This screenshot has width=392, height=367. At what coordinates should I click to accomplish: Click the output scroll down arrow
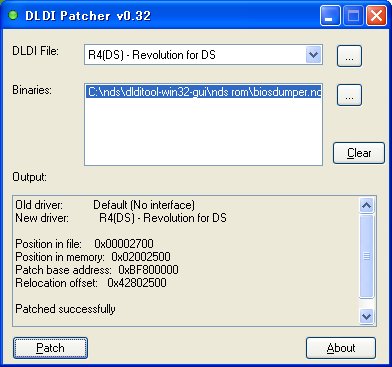click(x=366, y=316)
